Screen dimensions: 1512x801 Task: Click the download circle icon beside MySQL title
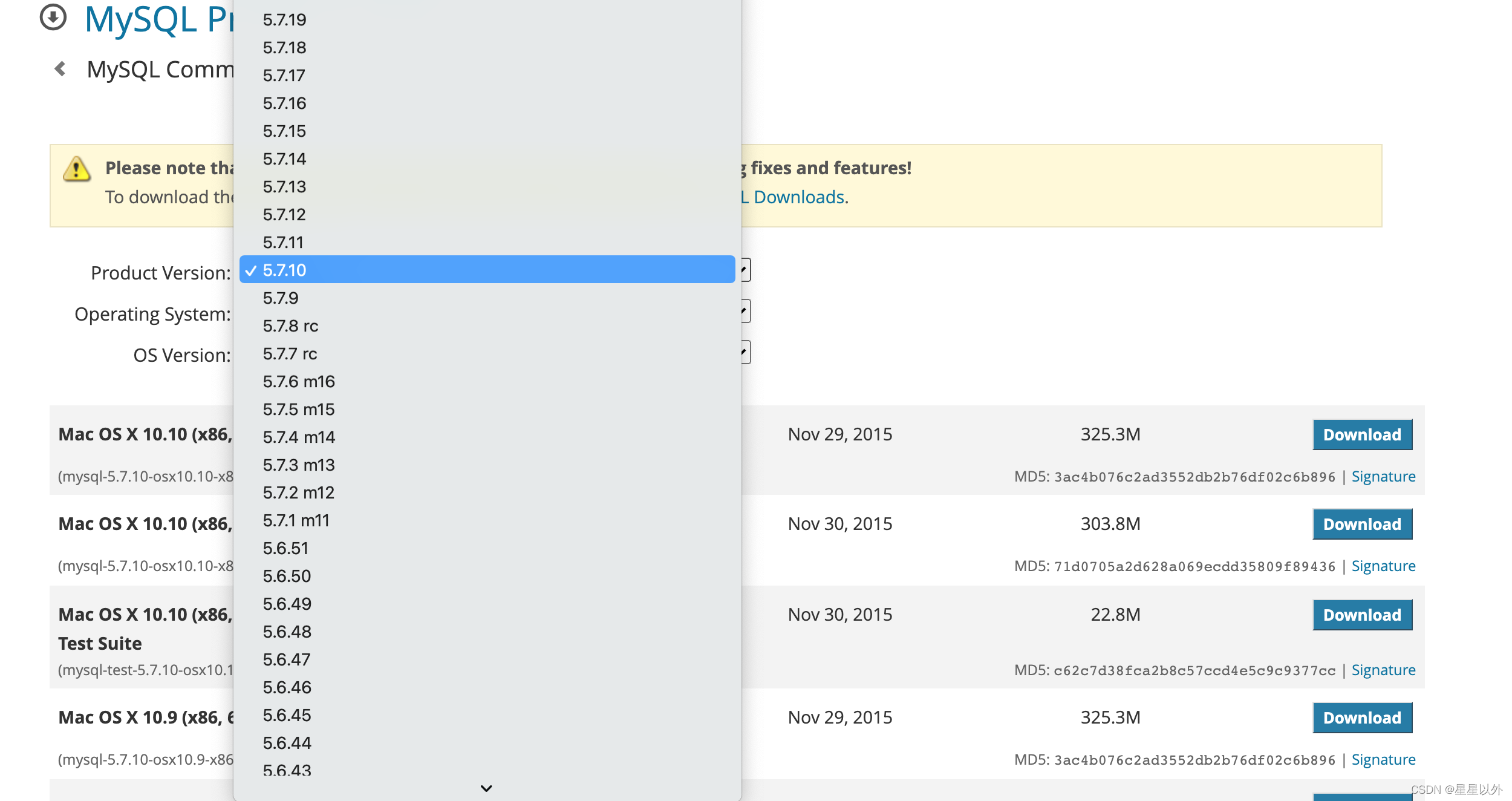(53, 17)
